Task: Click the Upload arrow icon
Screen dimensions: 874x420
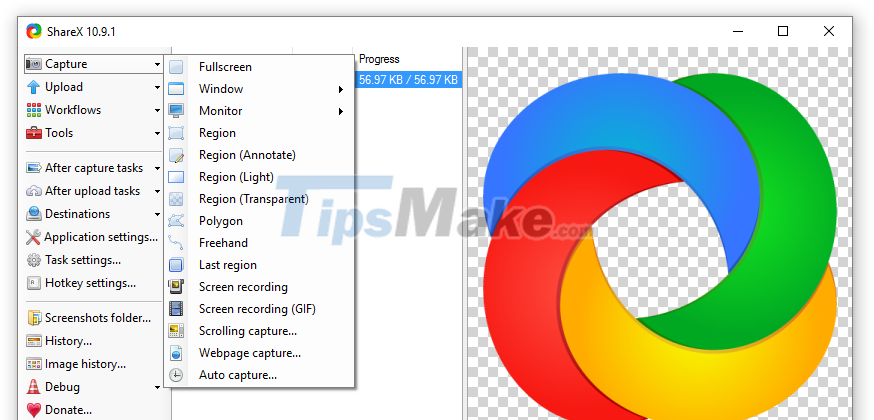Action: tap(34, 87)
